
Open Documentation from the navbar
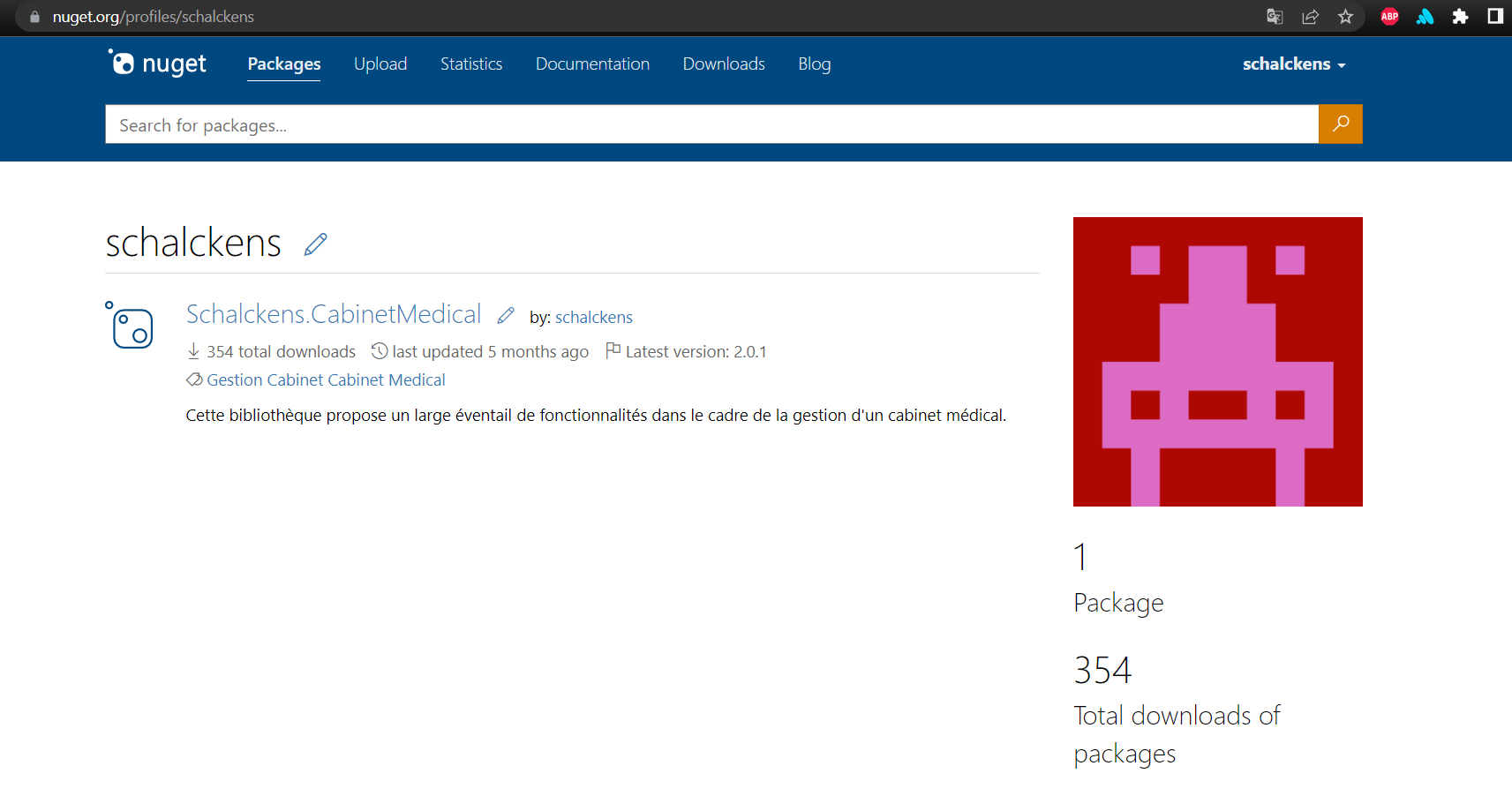pos(592,64)
